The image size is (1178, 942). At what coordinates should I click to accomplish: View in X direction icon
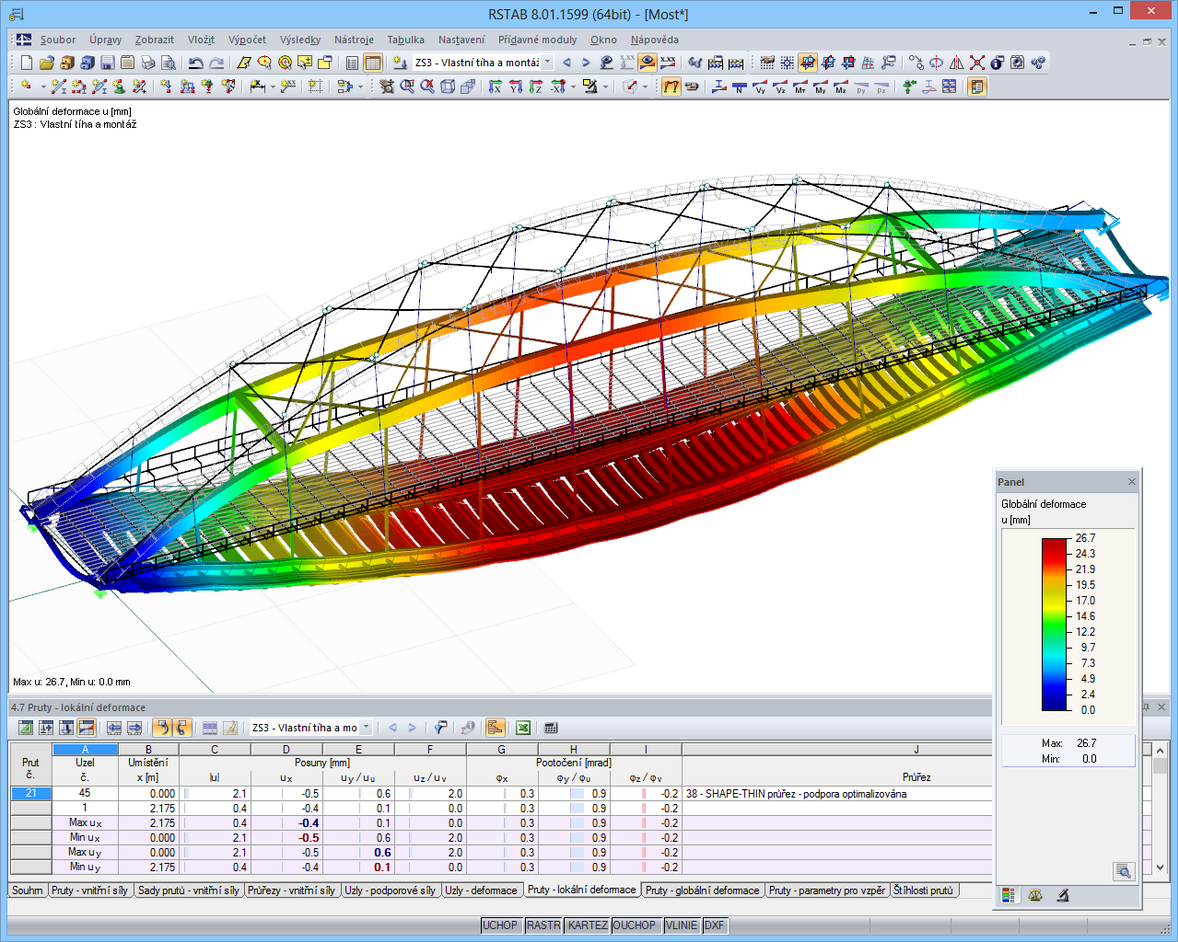click(x=495, y=86)
